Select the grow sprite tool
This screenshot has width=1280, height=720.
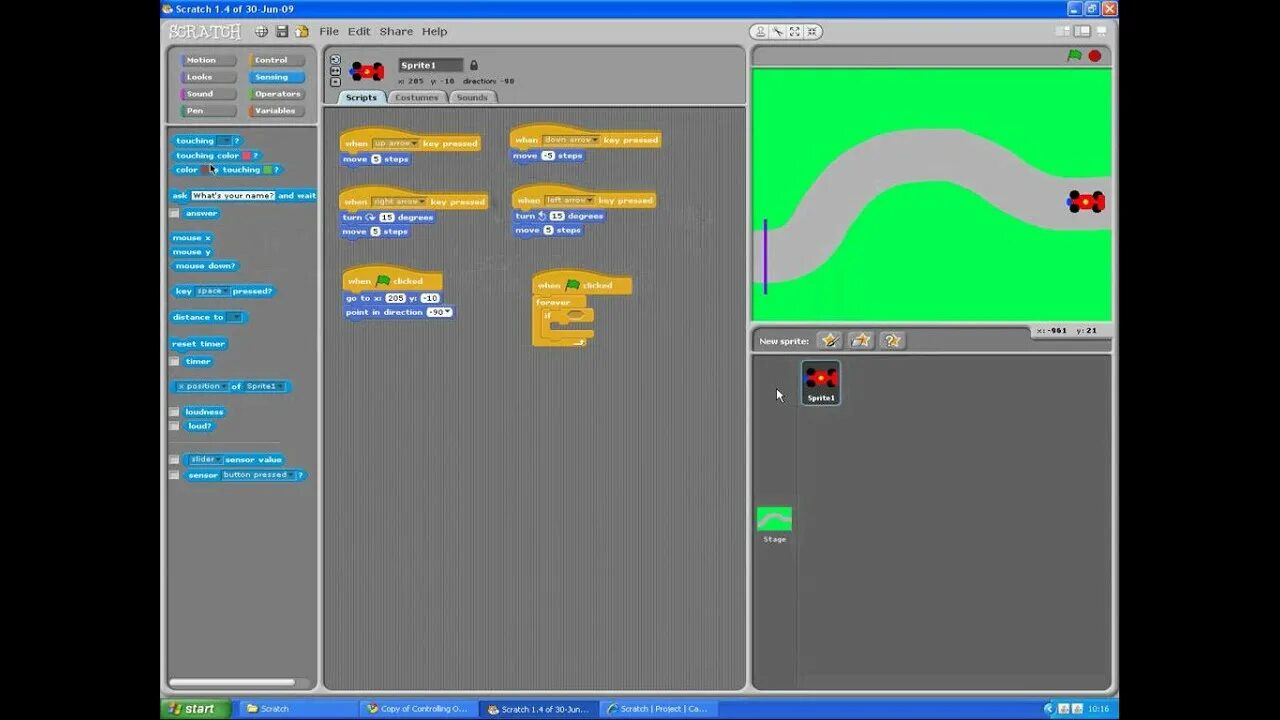click(795, 32)
